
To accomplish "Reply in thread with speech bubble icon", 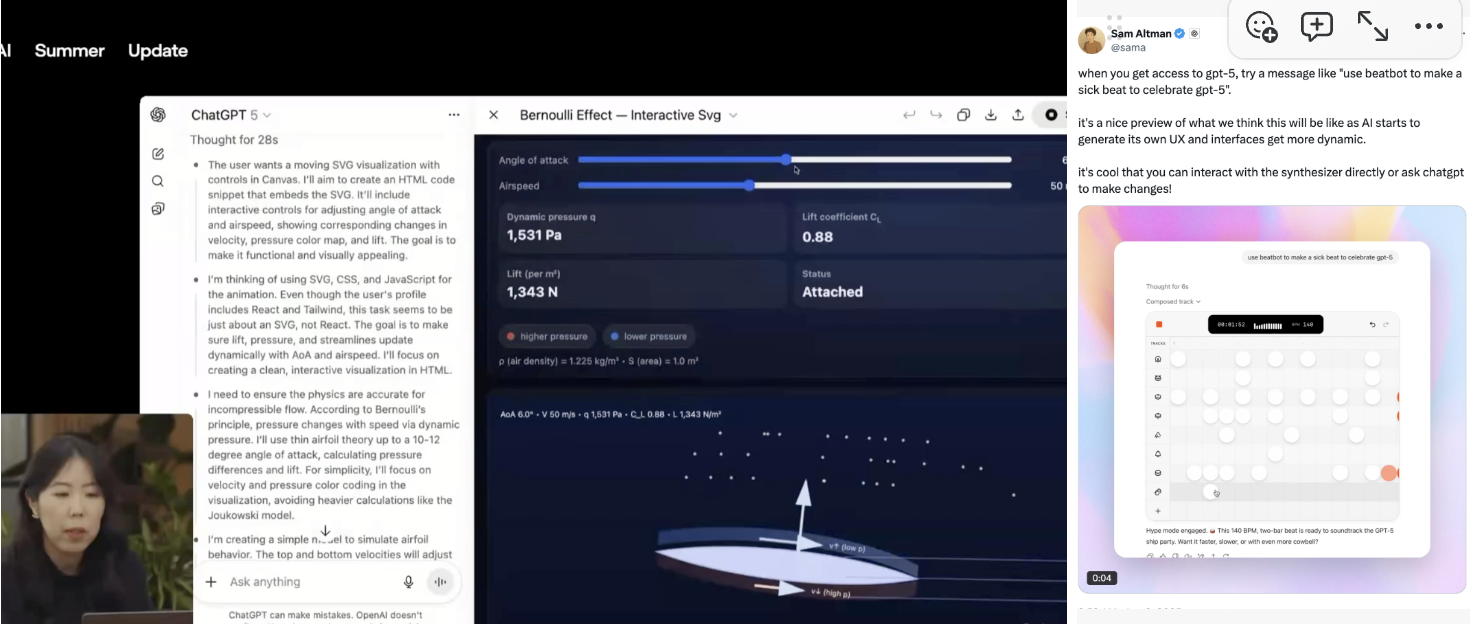I will click(1316, 27).
